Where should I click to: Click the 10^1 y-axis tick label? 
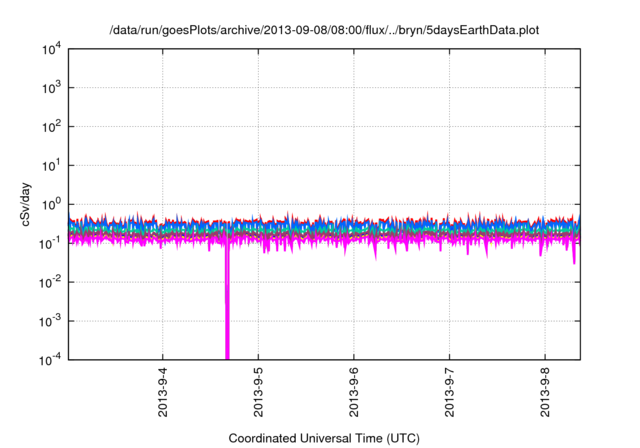click(52, 165)
